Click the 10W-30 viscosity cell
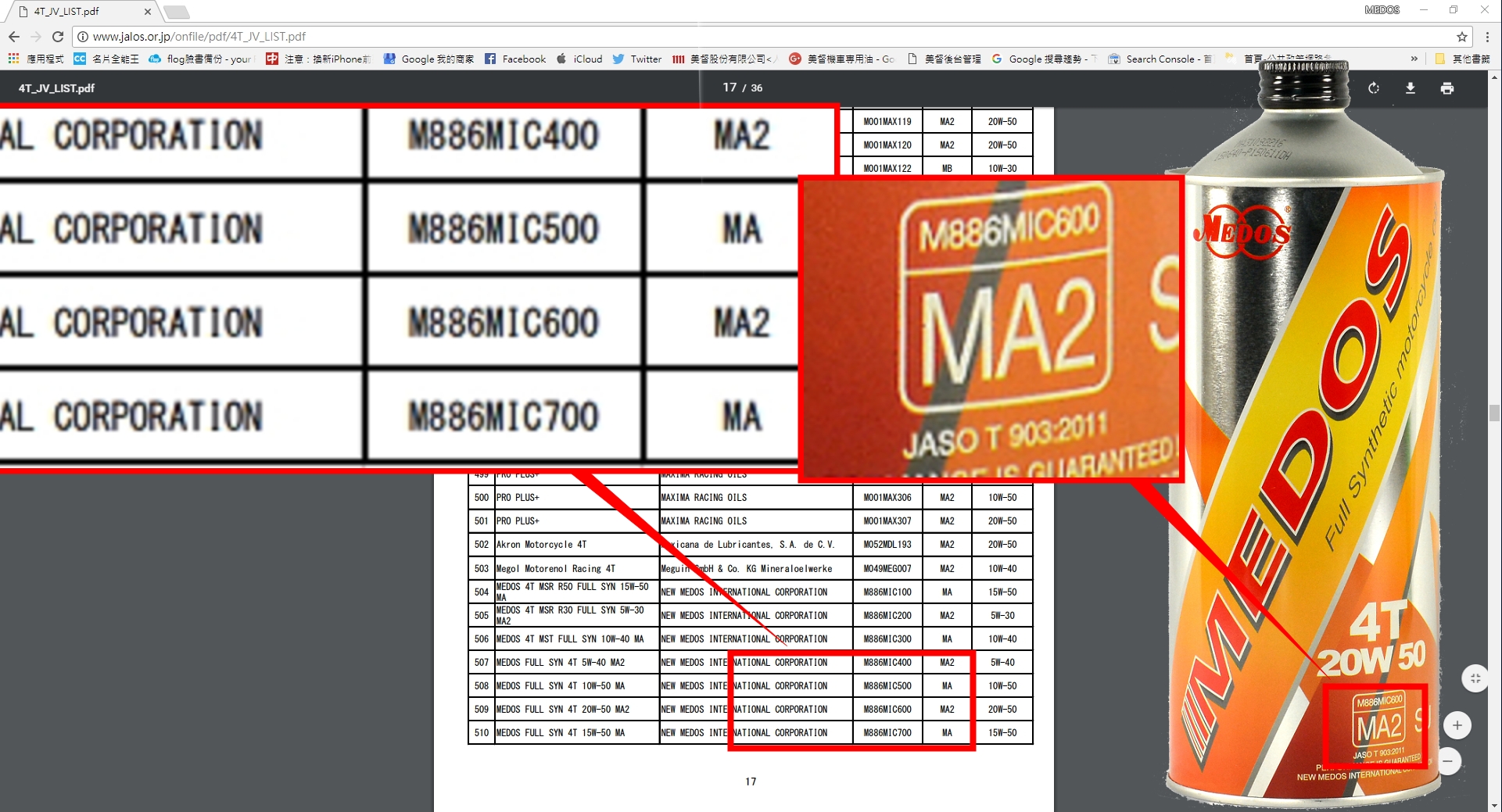Image resolution: width=1502 pixels, height=812 pixels. [1002, 168]
